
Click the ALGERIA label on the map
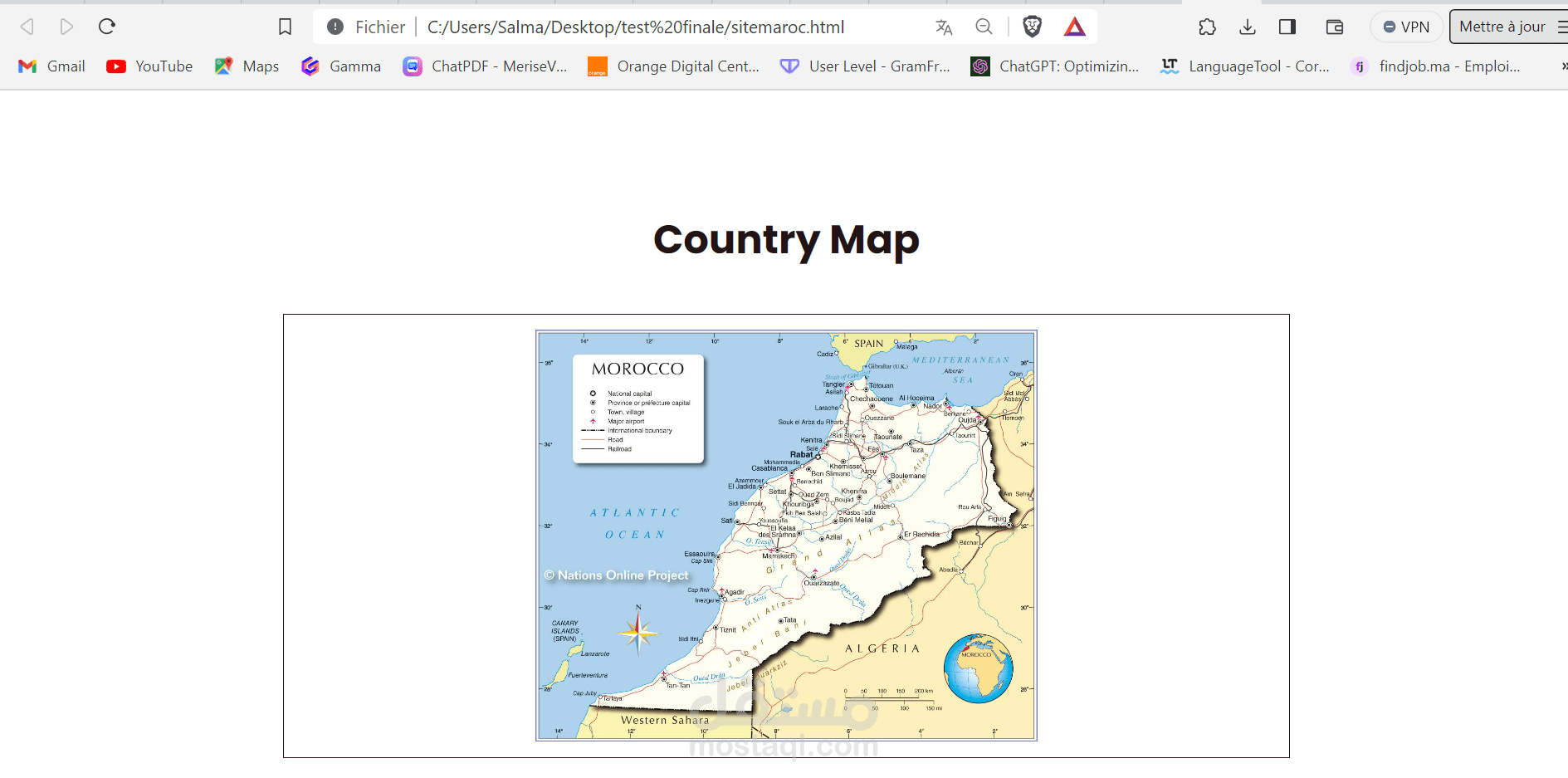882,648
